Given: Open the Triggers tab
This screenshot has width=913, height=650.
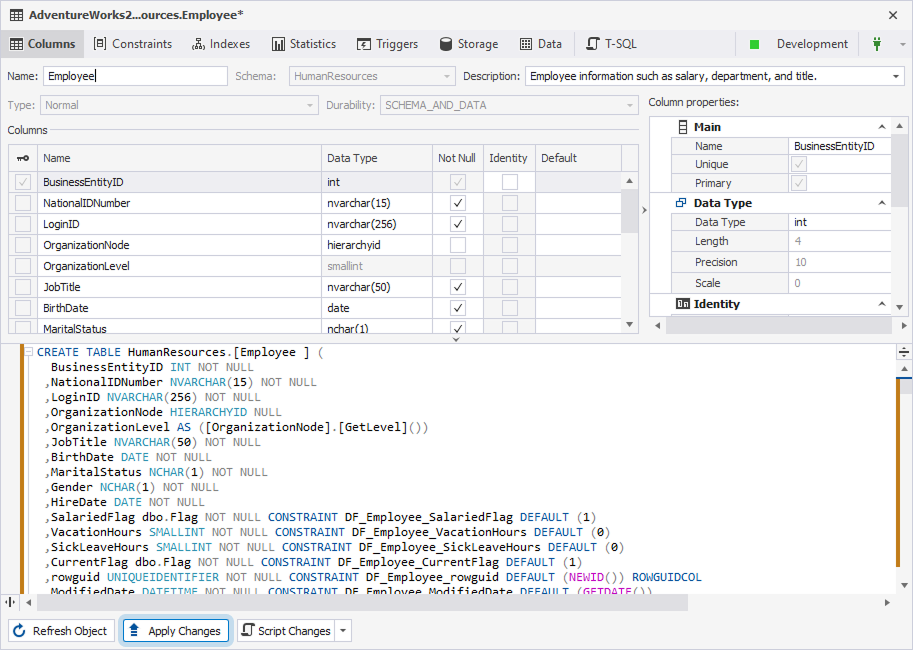Looking at the screenshot, I should click(x=387, y=44).
